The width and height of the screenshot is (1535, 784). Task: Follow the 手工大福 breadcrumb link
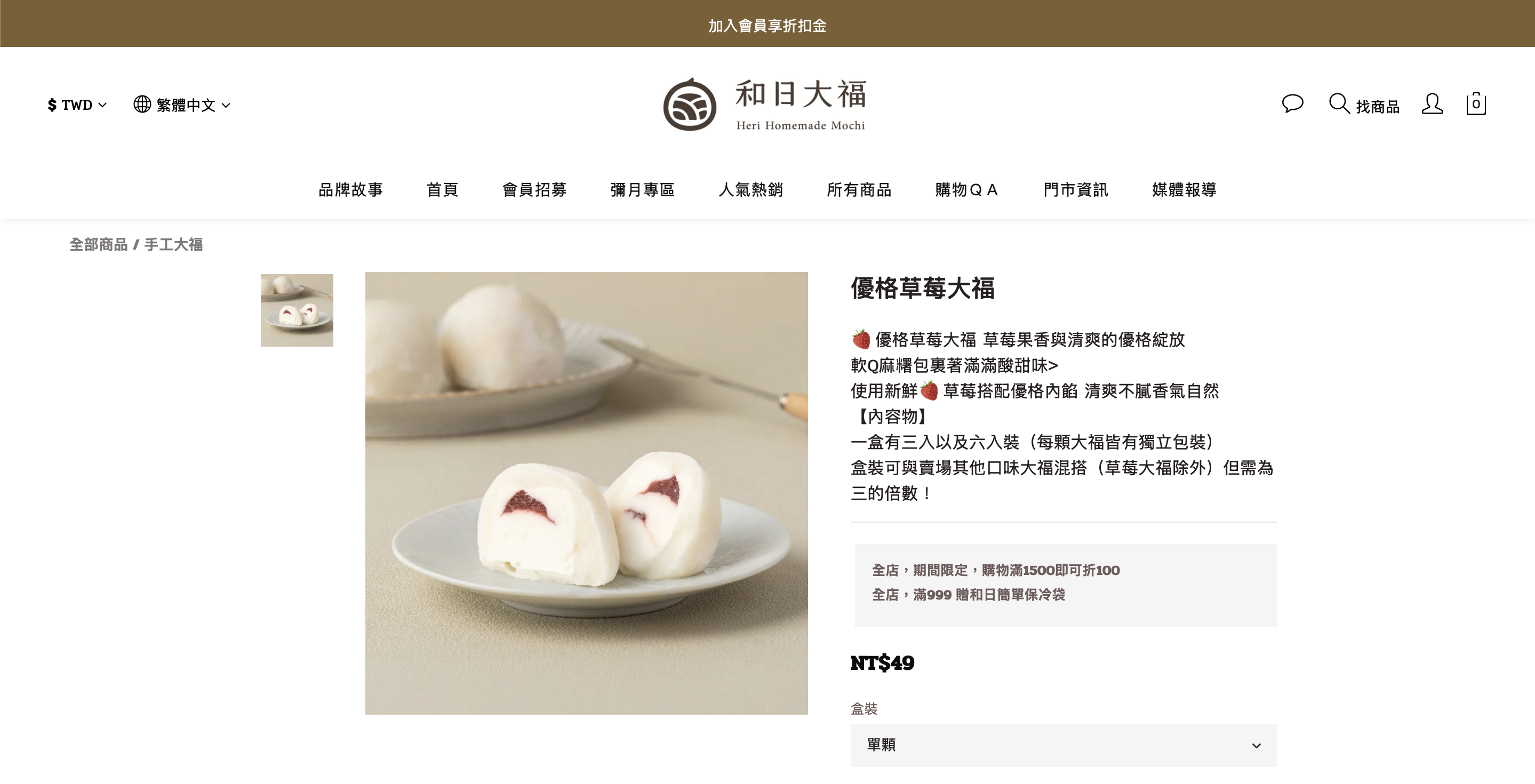(173, 244)
